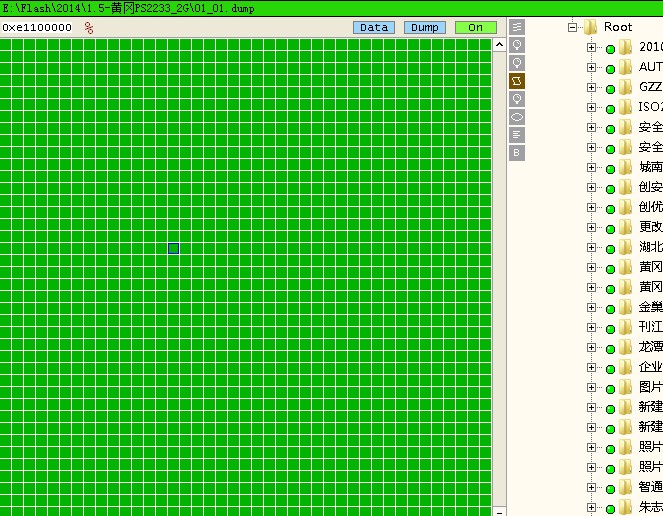Click the folder icon of the 金巢 item
The height and width of the screenshot is (516, 663).
pos(625,307)
